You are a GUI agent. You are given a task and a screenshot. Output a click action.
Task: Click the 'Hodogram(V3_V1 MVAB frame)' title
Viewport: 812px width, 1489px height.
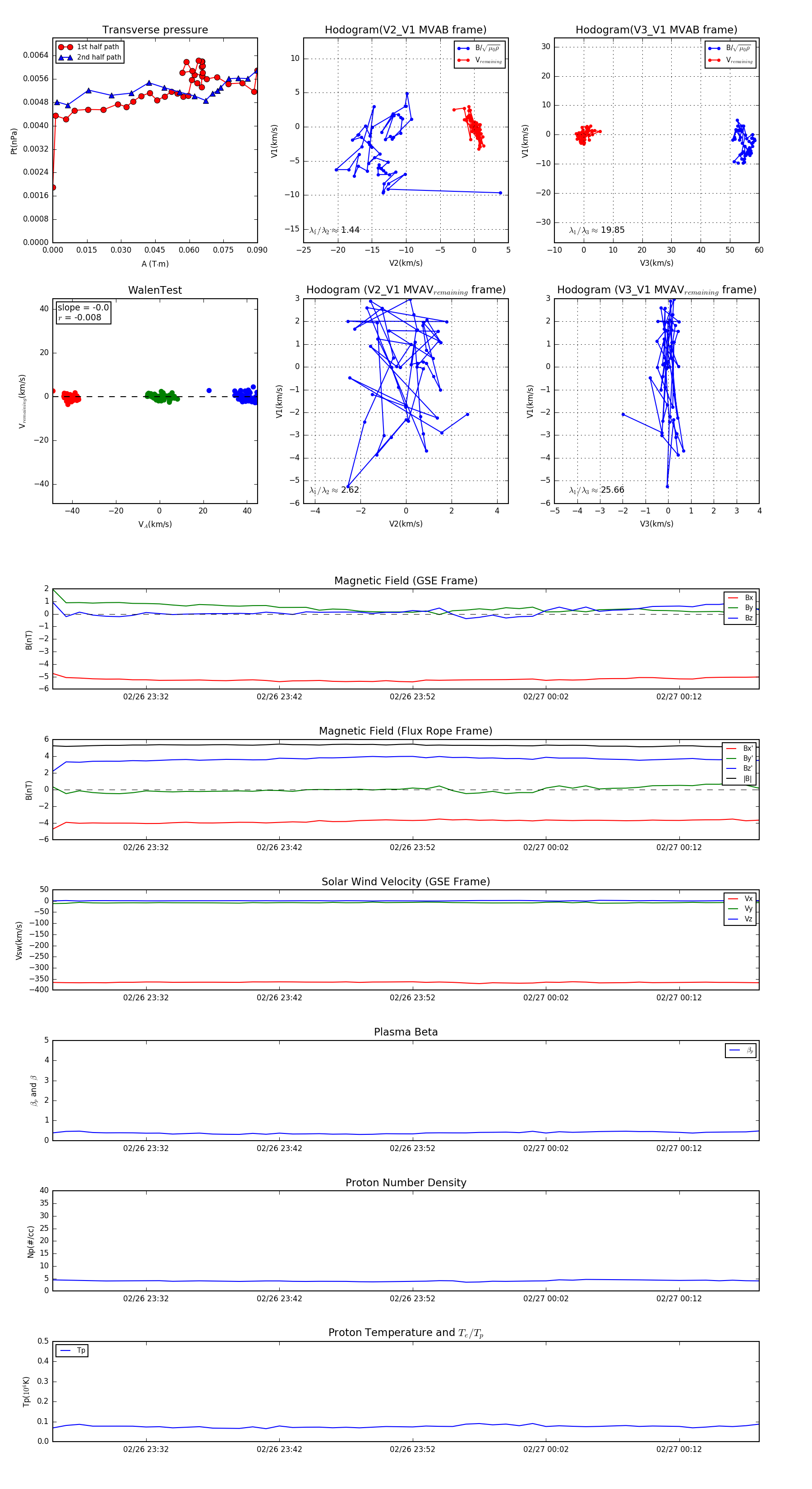(x=656, y=29)
